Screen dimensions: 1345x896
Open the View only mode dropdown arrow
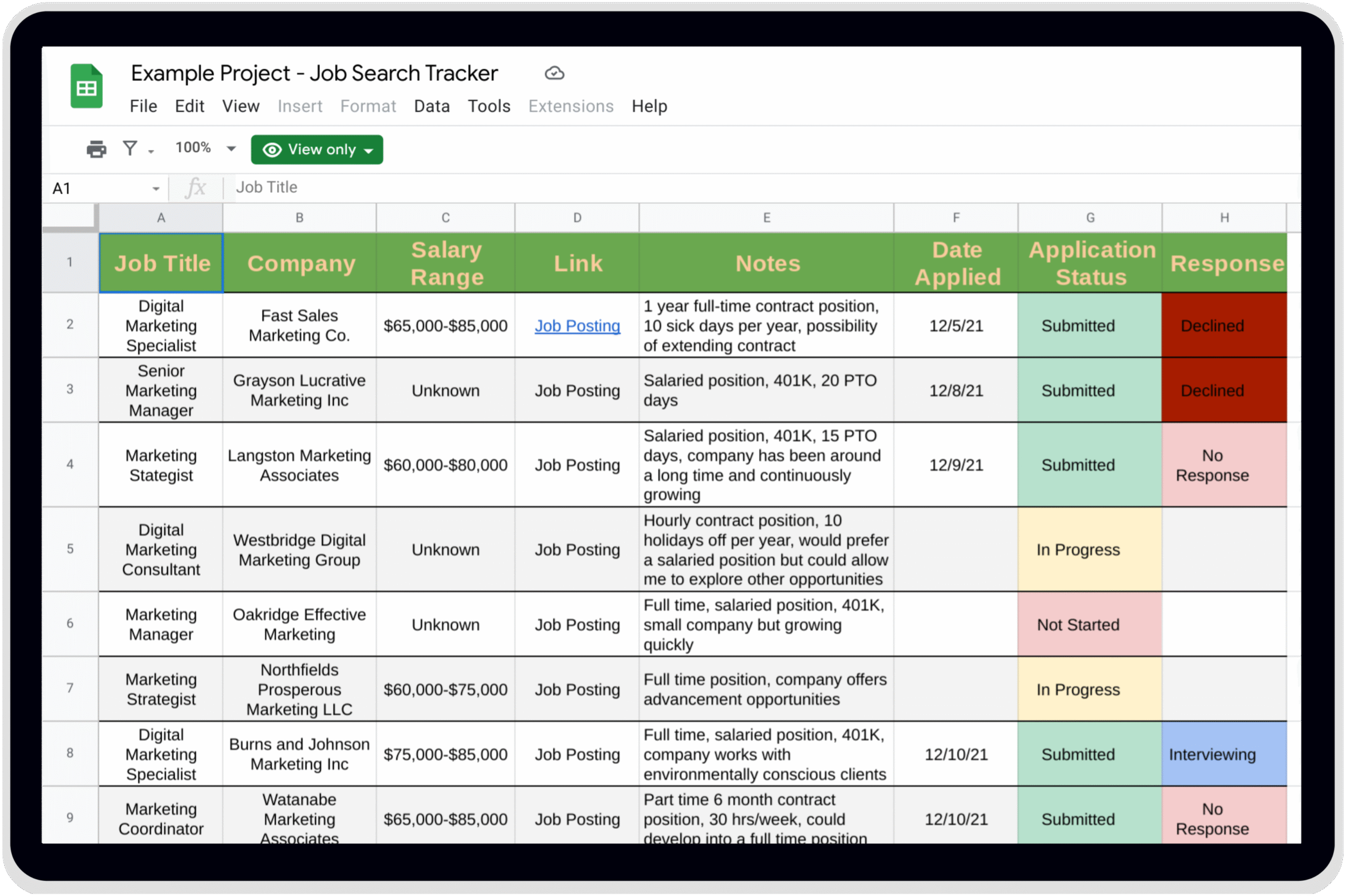(369, 151)
